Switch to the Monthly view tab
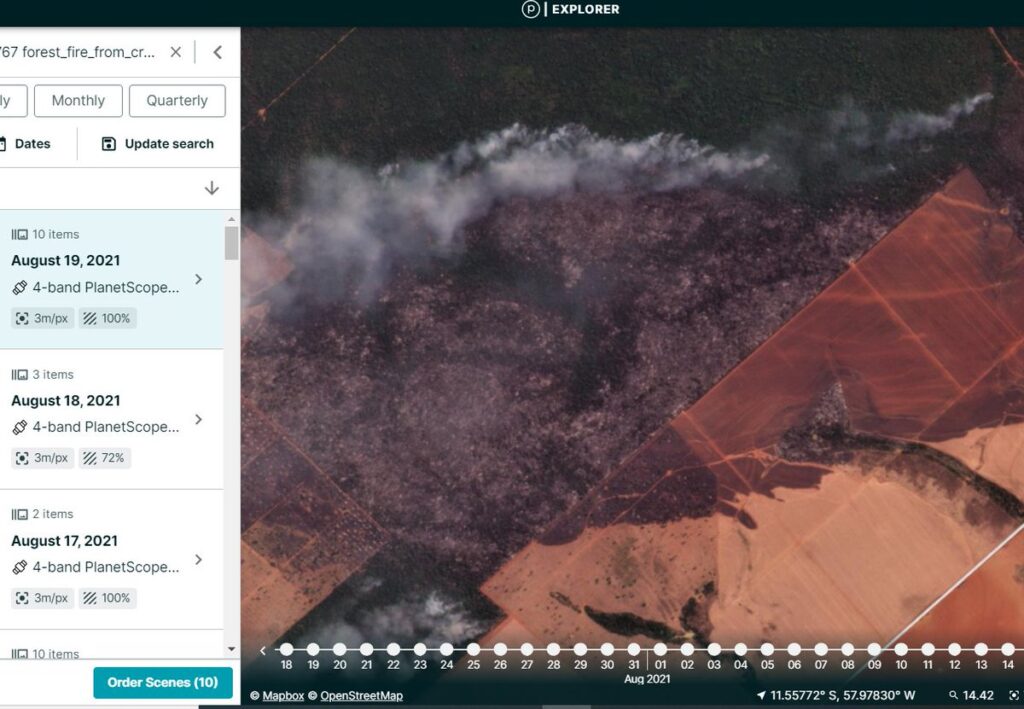Viewport: 1024px width, 709px height. pyautogui.click(x=78, y=100)
